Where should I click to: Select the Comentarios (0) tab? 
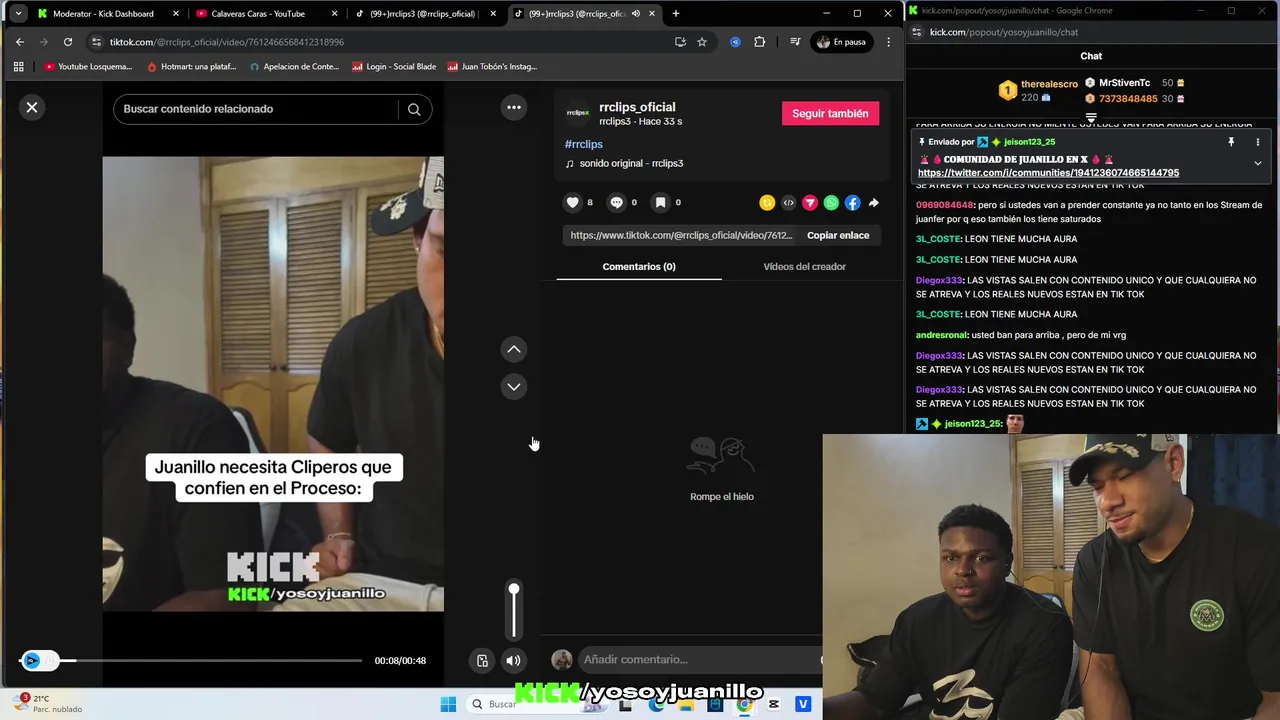point(639,266)
